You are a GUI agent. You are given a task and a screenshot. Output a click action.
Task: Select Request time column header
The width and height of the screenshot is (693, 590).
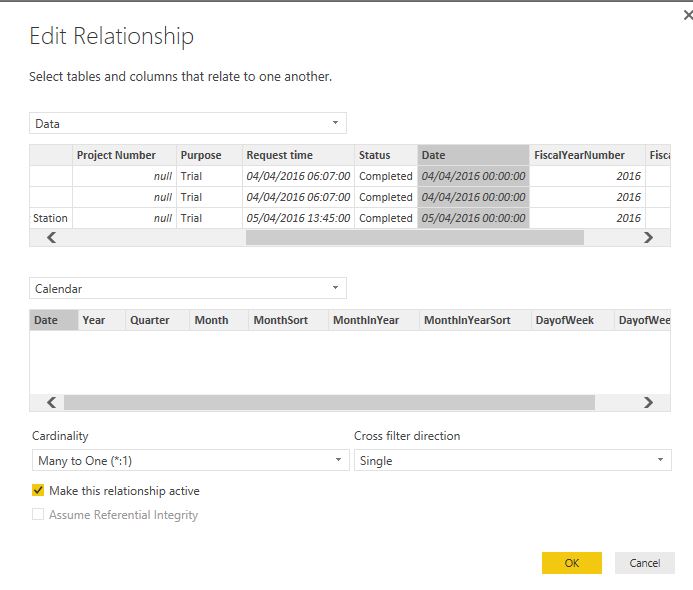tap(298, 155)
